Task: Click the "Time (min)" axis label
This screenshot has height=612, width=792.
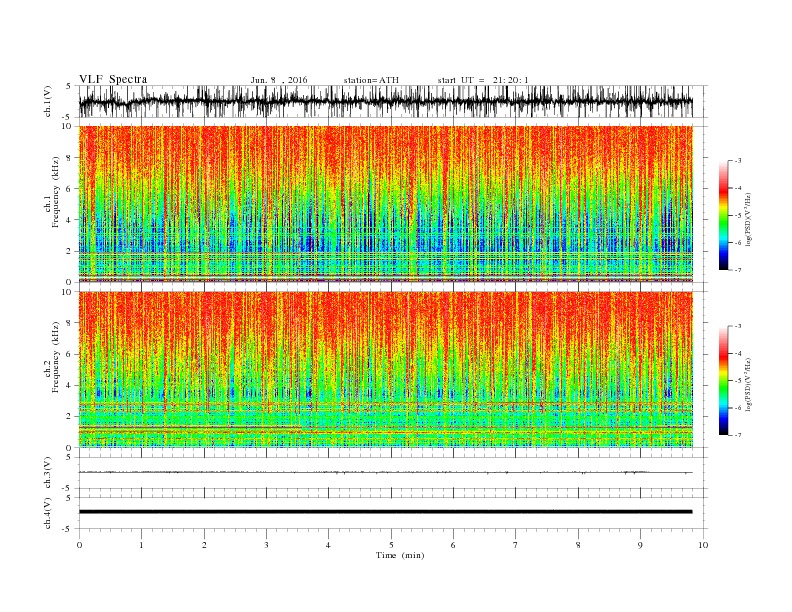Action: (400, 555)
